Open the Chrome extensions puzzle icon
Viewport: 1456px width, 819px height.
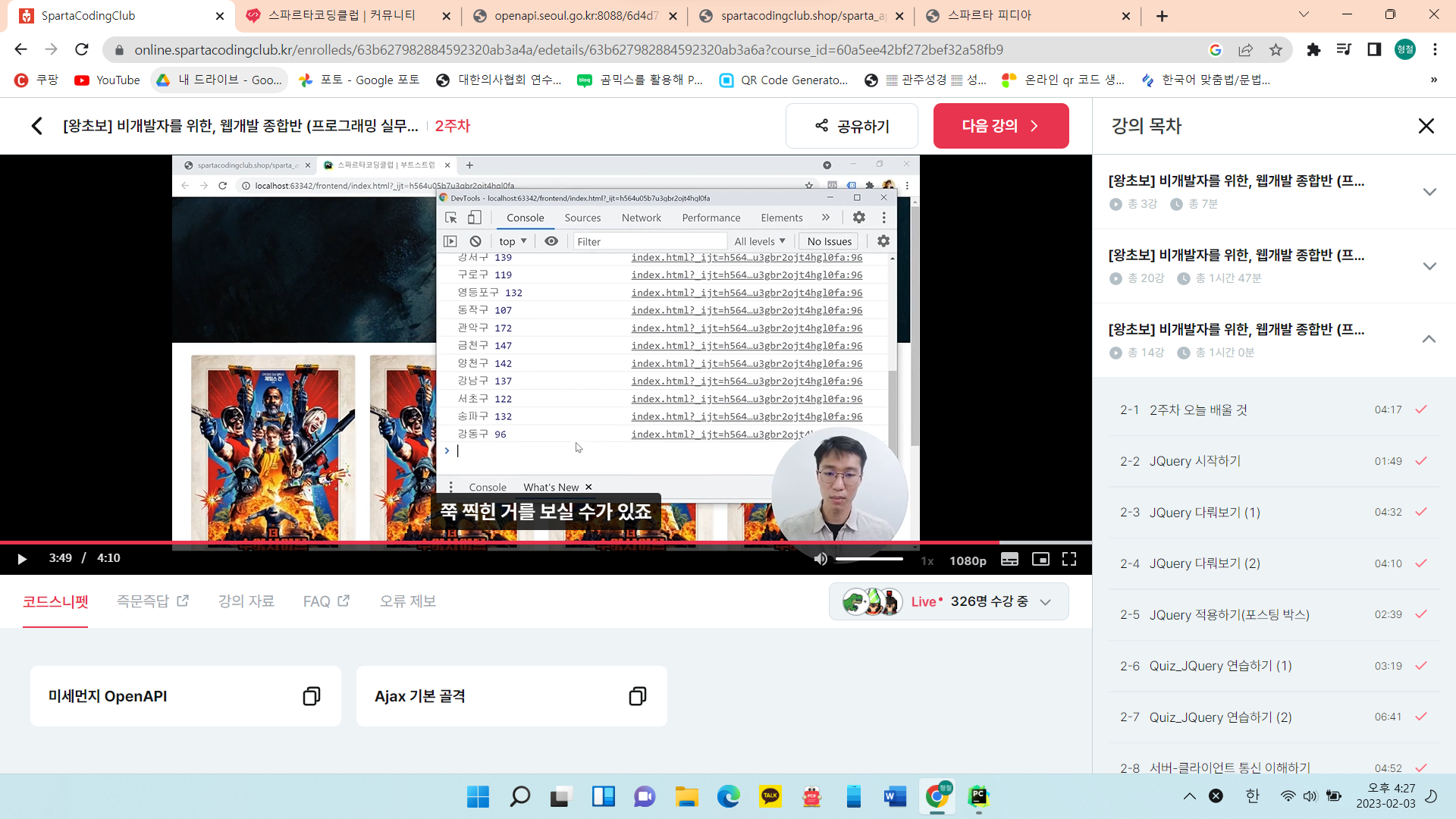click(x=1313, y=49)
